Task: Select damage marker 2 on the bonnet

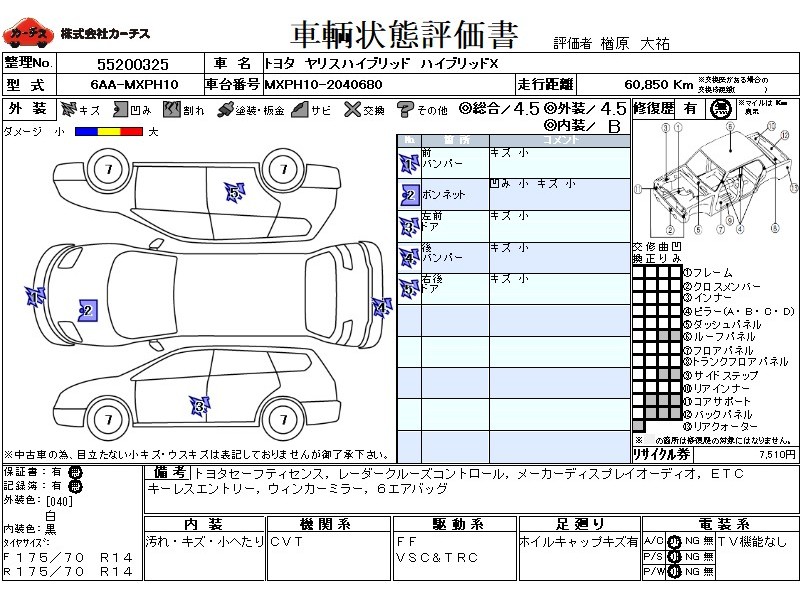Action: pyautogui.click(x=87, y=311)
